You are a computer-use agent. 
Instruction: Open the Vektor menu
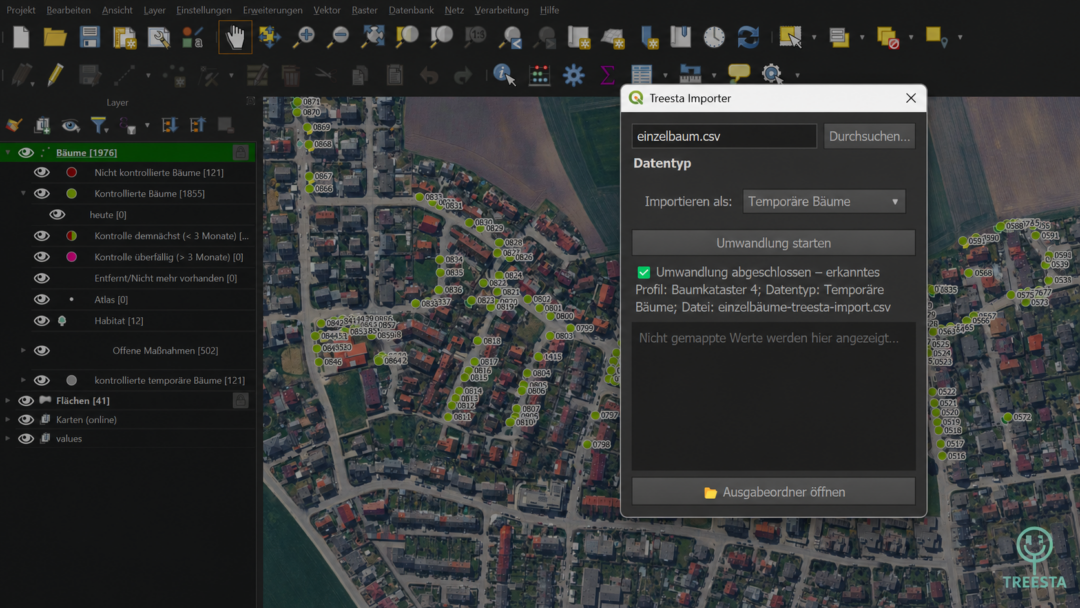click(326, 10)
